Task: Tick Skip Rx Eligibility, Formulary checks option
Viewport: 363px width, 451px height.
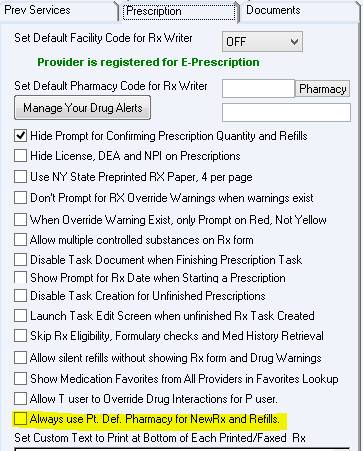Action: [x=20, y=336]
